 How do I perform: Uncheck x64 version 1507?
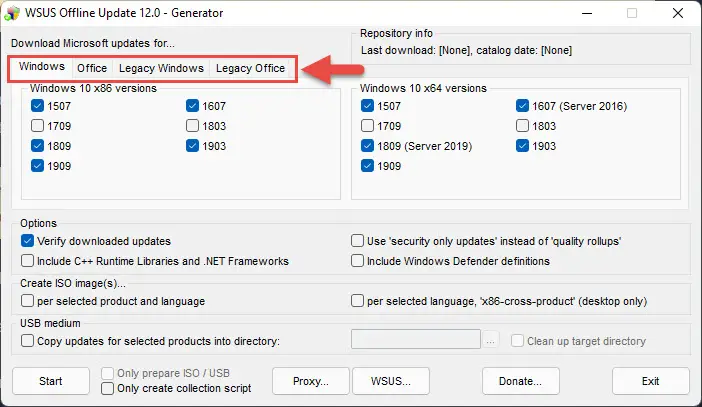click(367, 106)
